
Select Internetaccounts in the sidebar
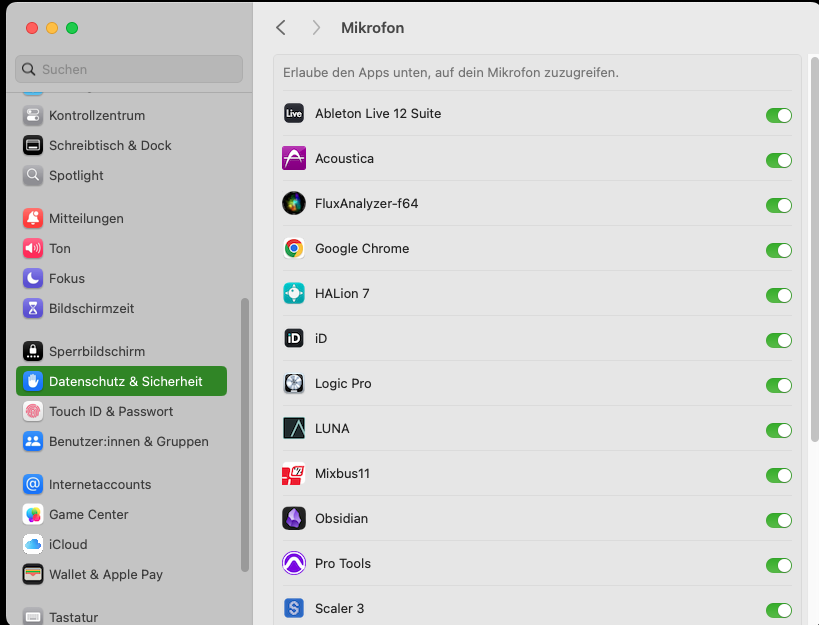(x=121, y=484)
